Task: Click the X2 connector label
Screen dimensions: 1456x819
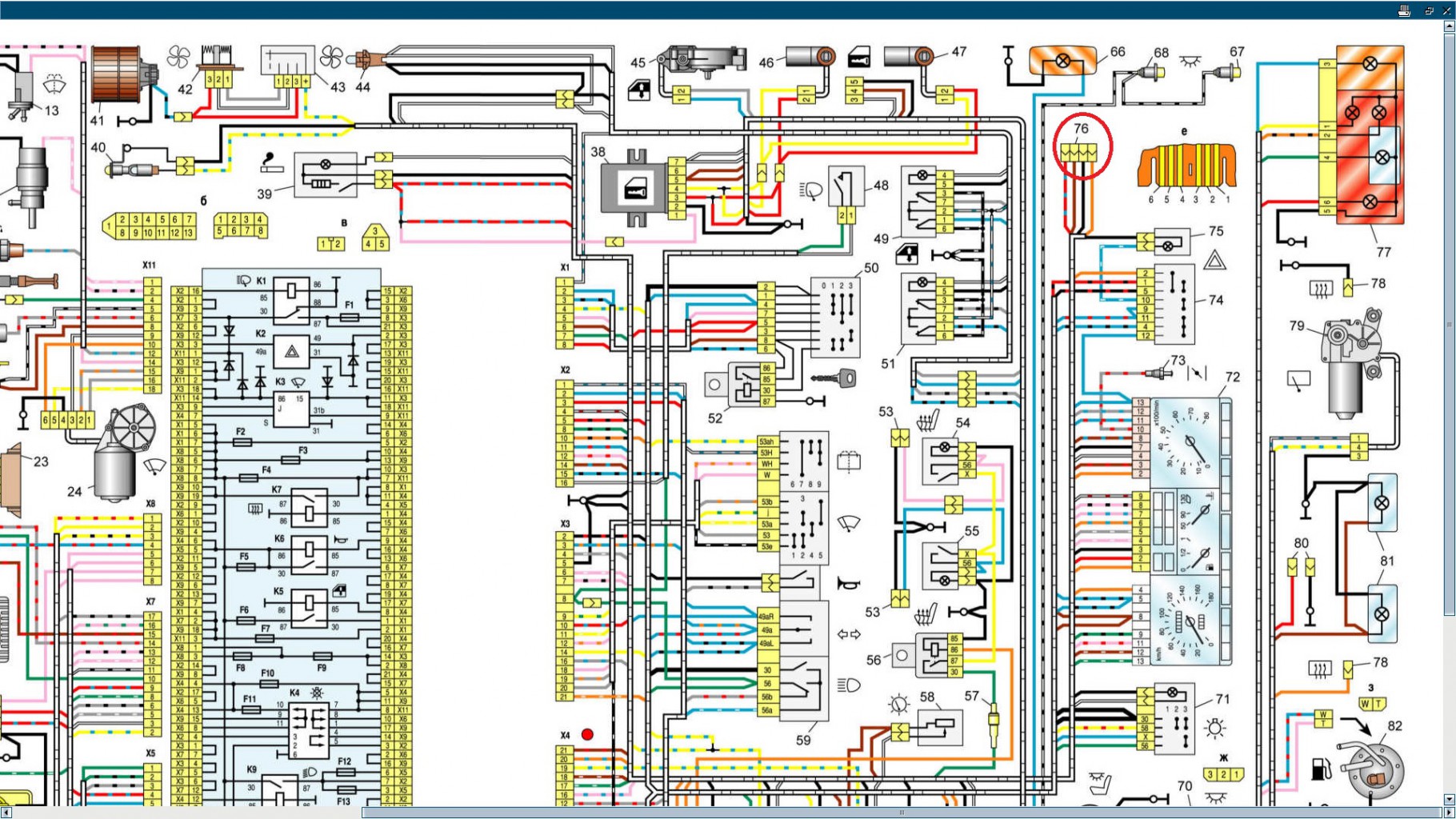Action: click(x=565, y=370)
